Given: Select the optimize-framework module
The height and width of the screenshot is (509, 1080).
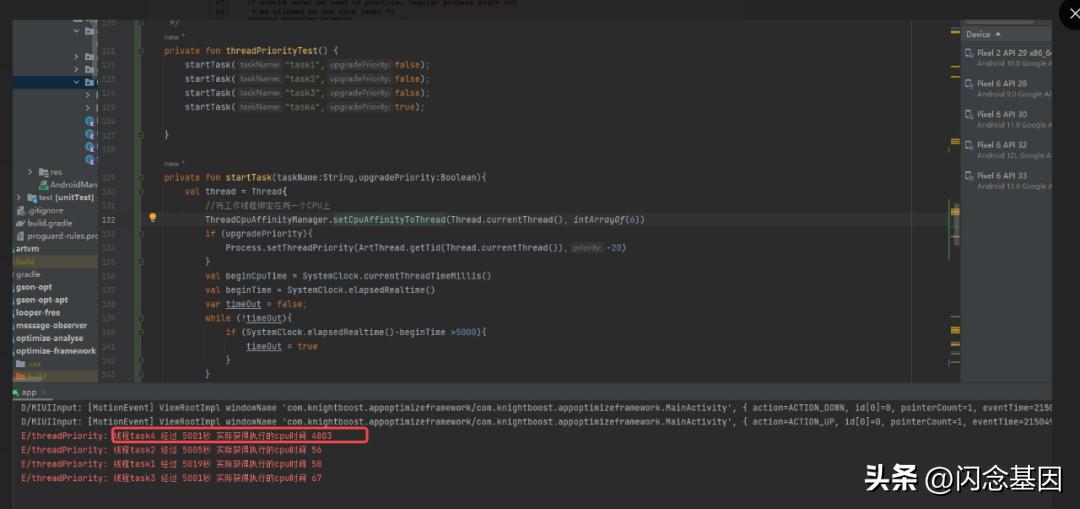Looking at the screenshot, I should 56,351.
